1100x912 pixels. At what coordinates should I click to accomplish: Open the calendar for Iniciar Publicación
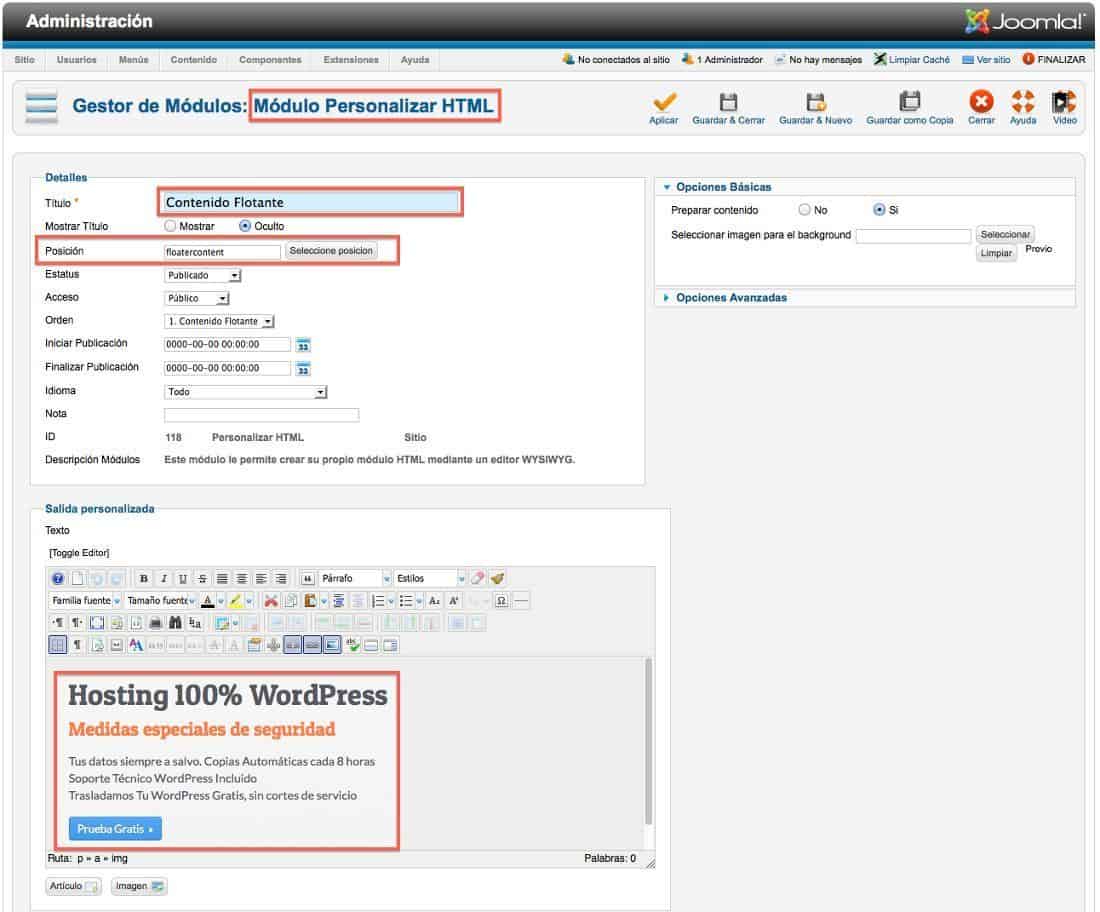point(303,345)
